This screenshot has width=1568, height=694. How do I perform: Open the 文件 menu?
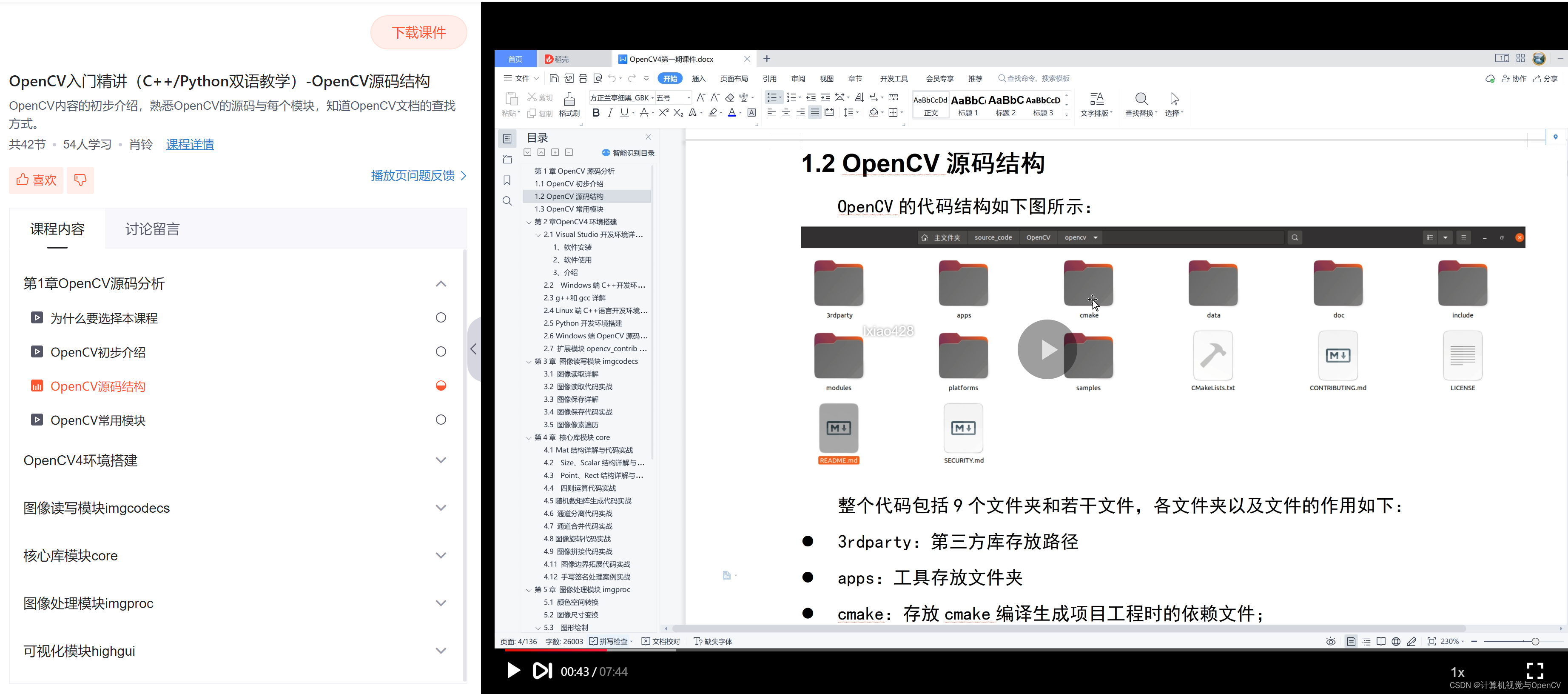[x=521, y=79]
